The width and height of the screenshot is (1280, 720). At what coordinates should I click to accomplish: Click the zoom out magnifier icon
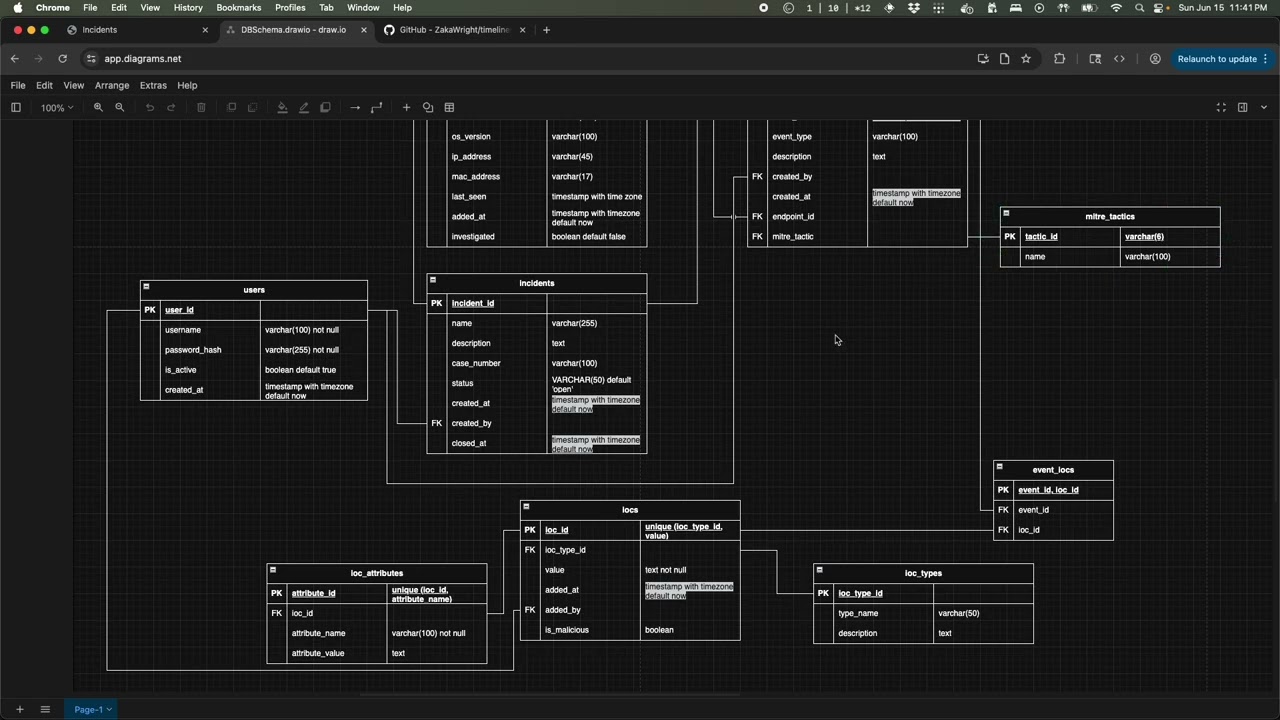coord(120,107)
